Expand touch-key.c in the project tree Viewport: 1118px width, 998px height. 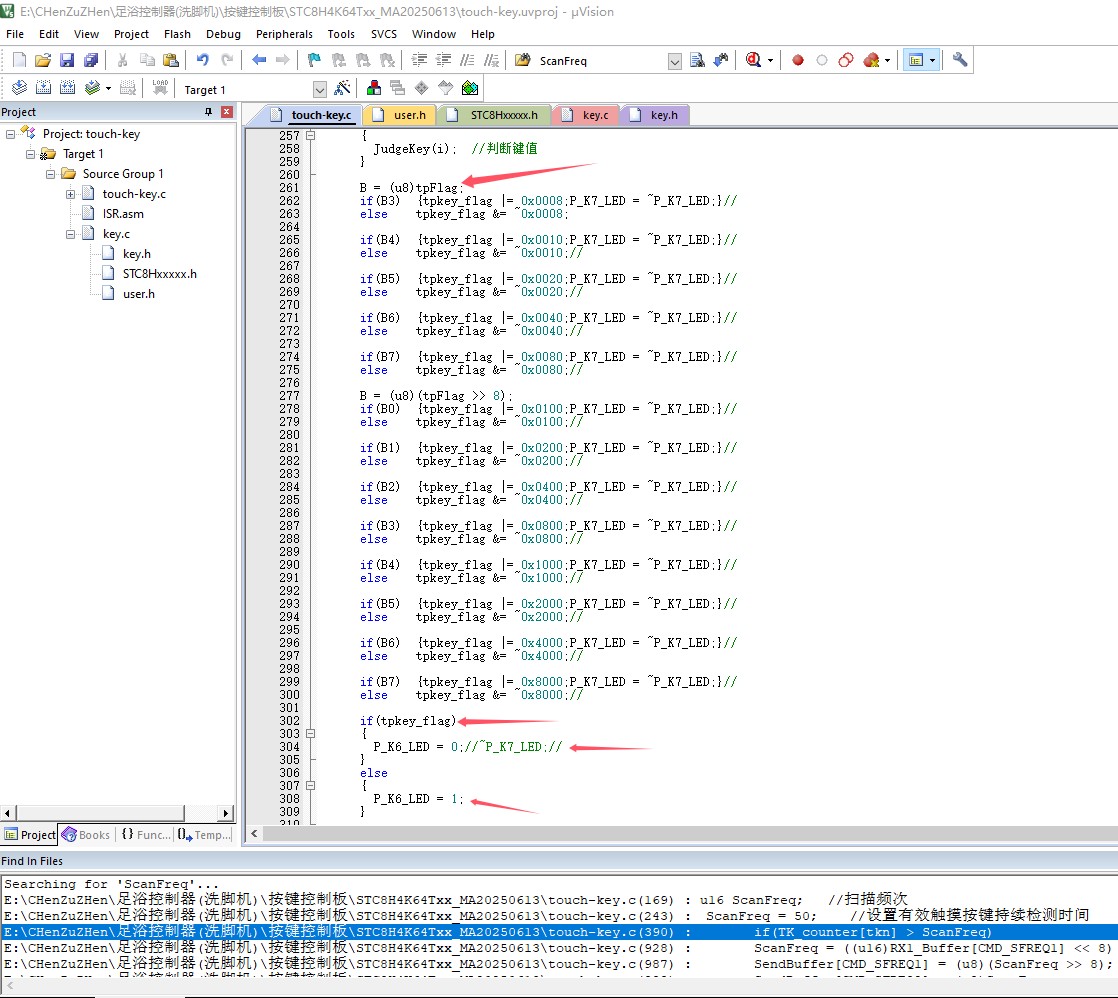pos(71,194)
